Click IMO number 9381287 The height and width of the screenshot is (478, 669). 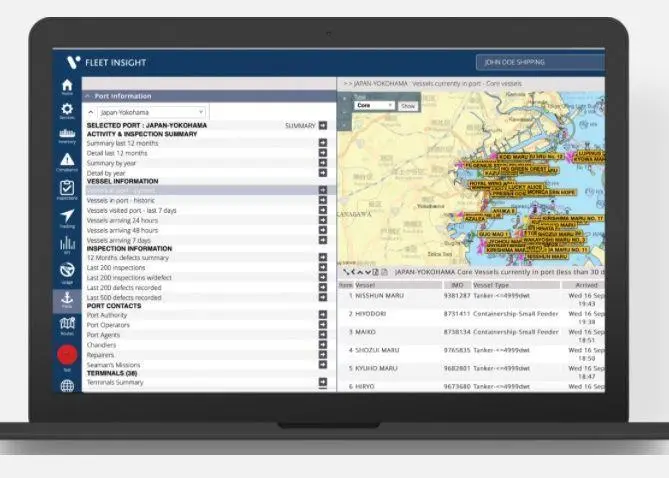[x=457, y=295]
